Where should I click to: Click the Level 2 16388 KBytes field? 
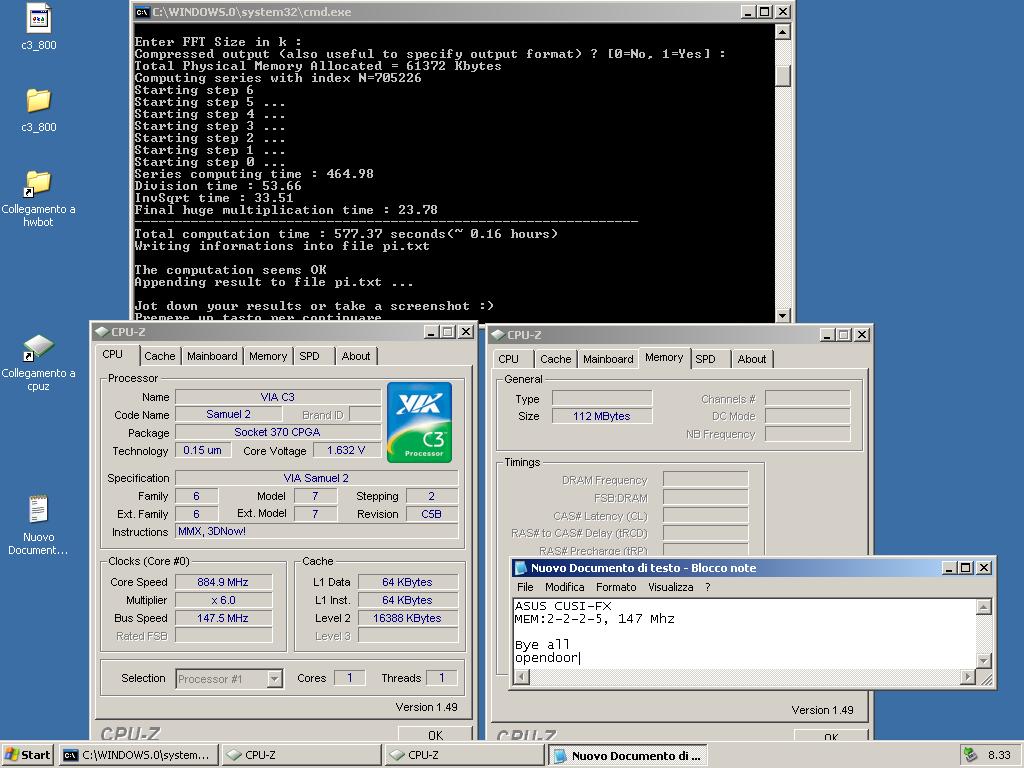tap(408, 618)
